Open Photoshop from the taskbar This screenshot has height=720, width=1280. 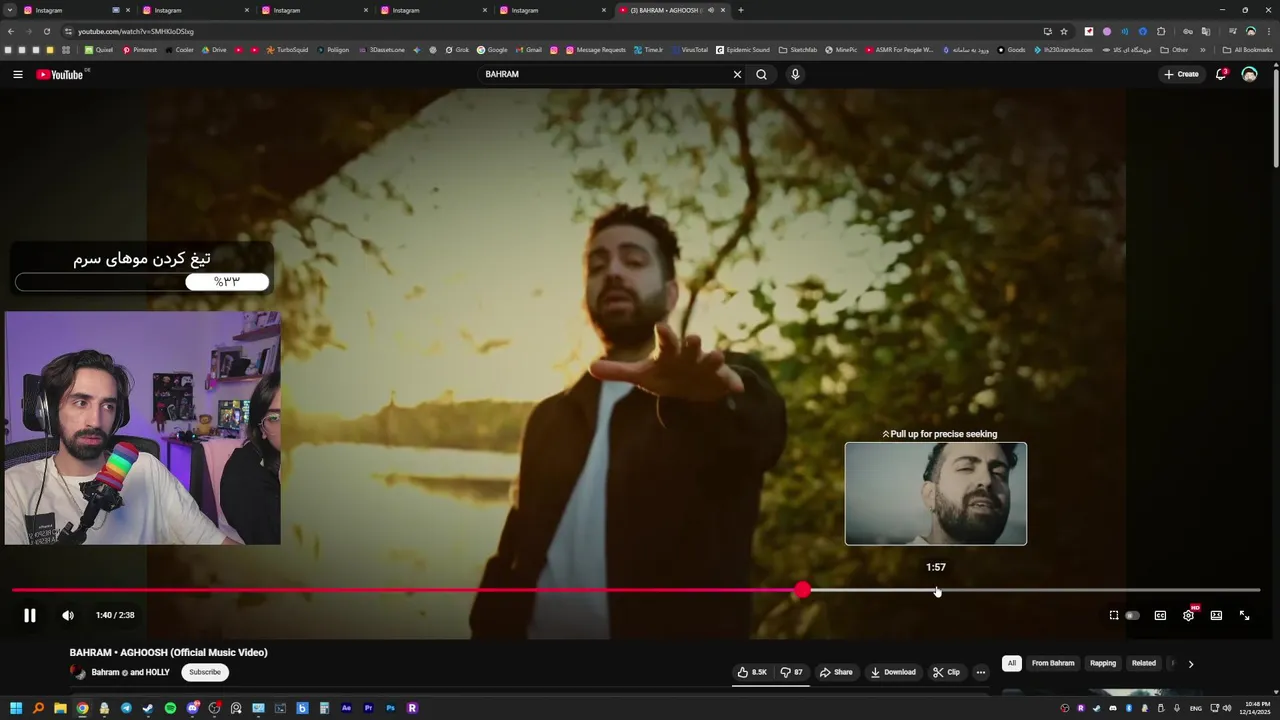click(390, 709)
